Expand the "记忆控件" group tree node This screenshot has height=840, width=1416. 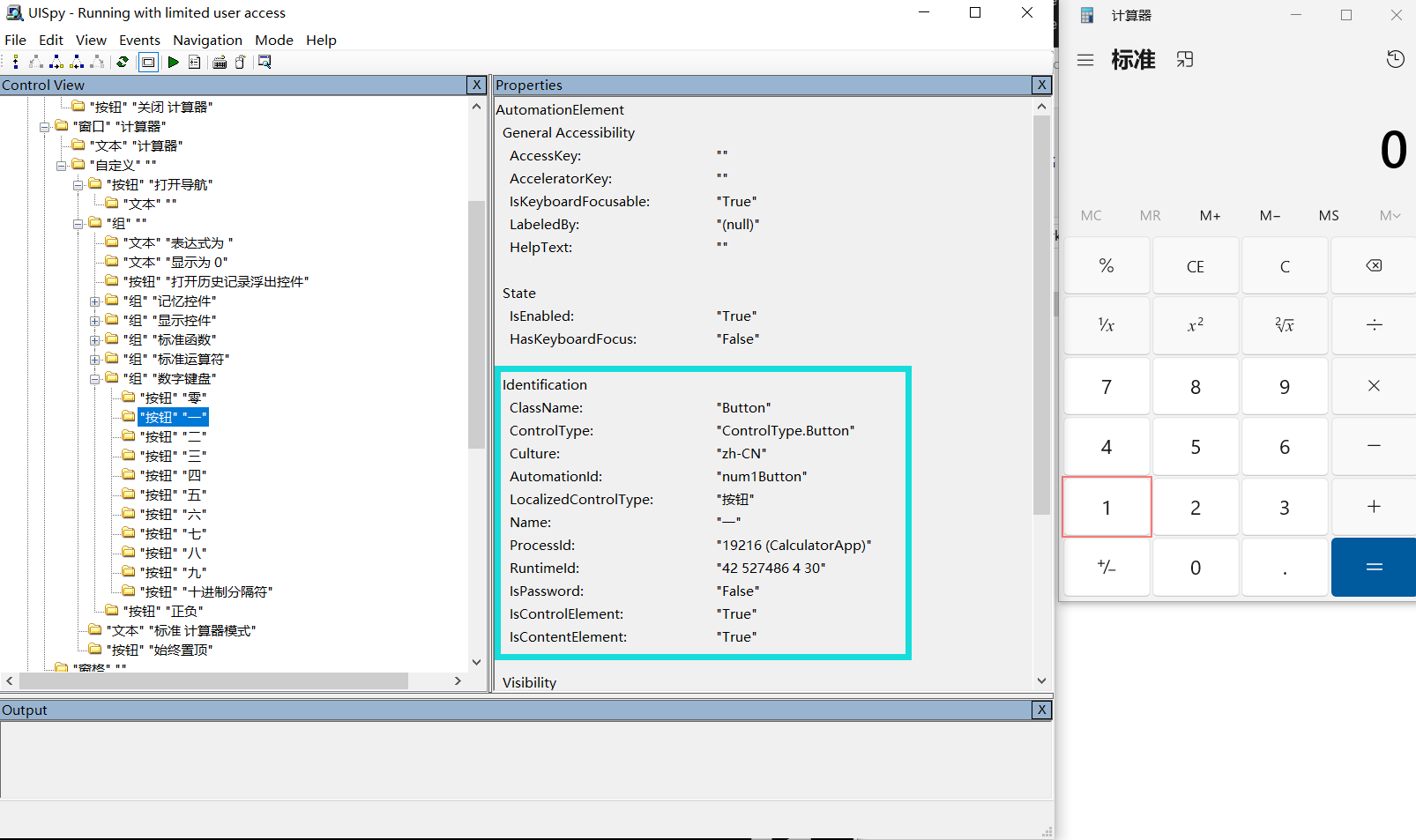(94, 301)
